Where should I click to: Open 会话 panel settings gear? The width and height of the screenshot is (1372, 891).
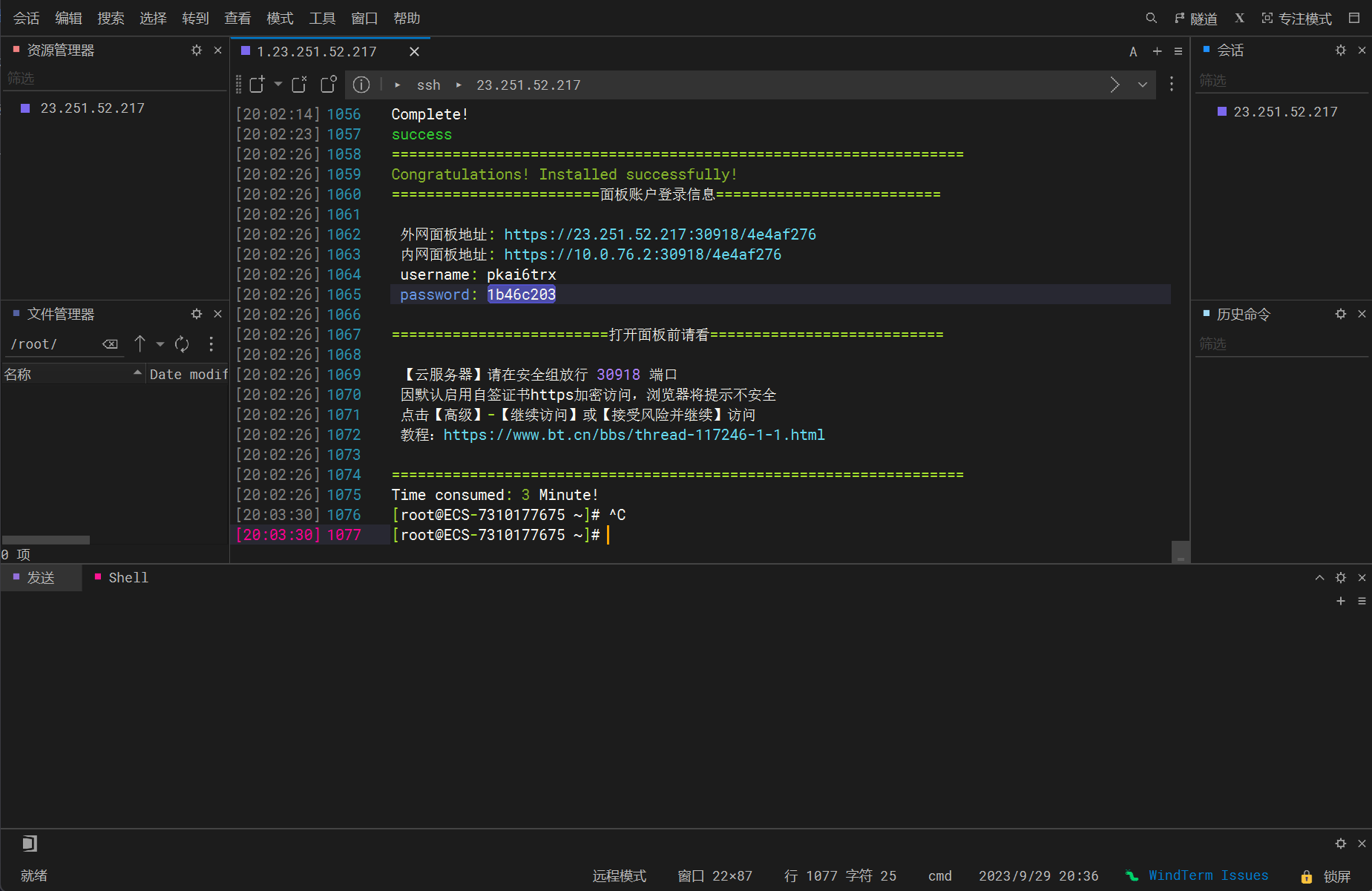coord(1341,50)
